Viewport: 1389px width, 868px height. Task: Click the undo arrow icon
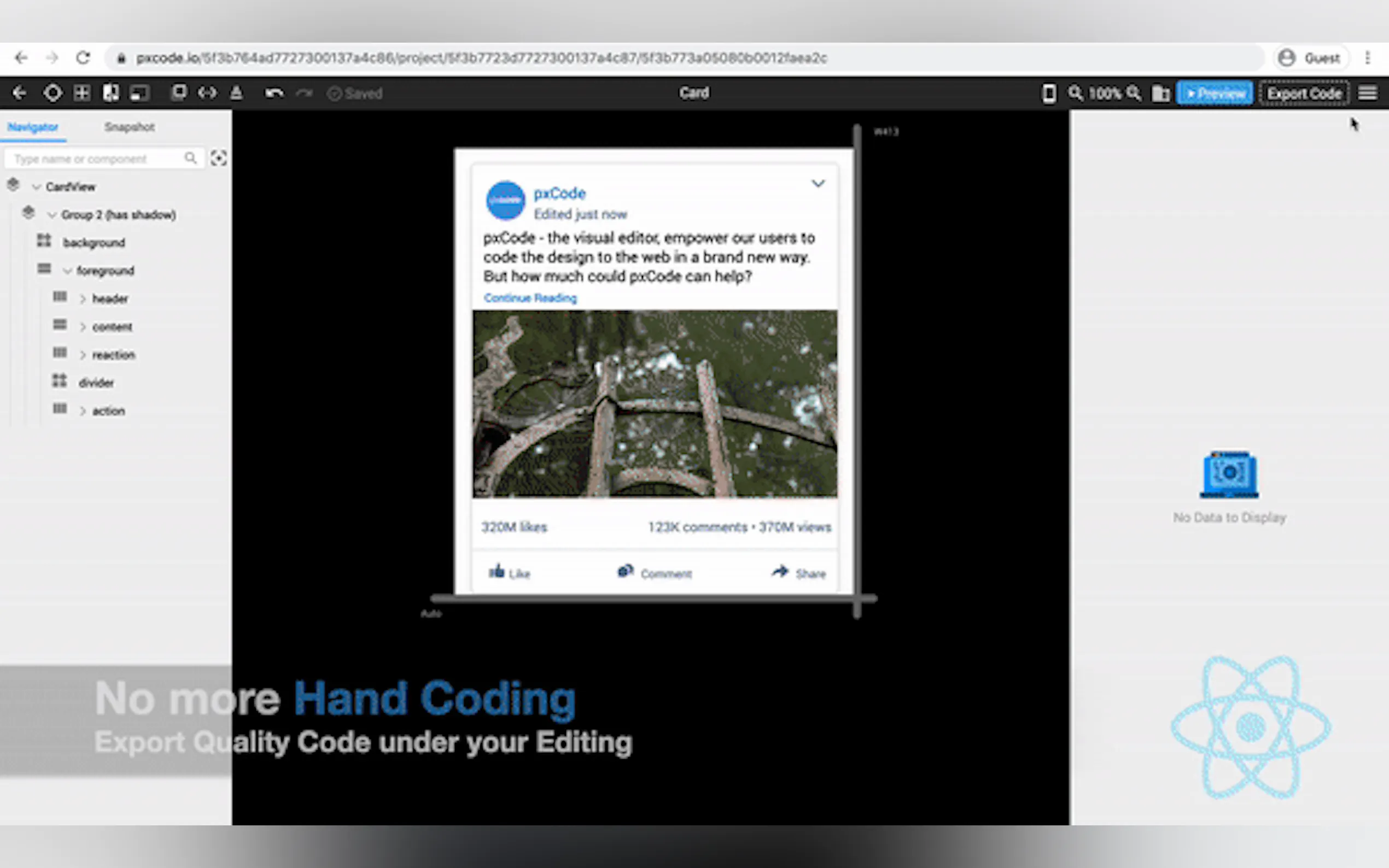[274, 93]
